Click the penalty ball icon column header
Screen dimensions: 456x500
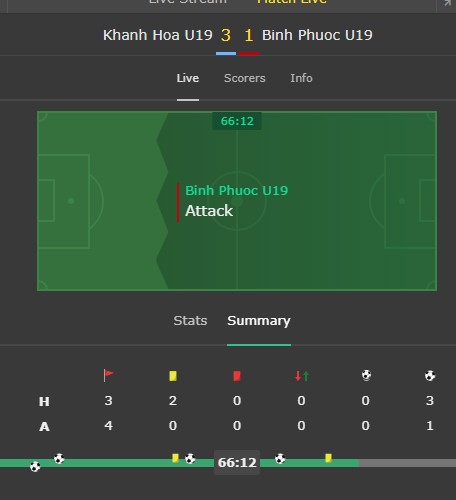(366, 375)
